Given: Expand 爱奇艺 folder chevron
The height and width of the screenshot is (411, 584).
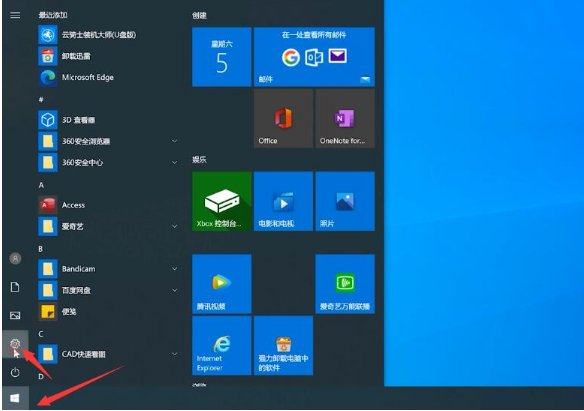Looking at the screenshot, I should click(x=174, y=226).
